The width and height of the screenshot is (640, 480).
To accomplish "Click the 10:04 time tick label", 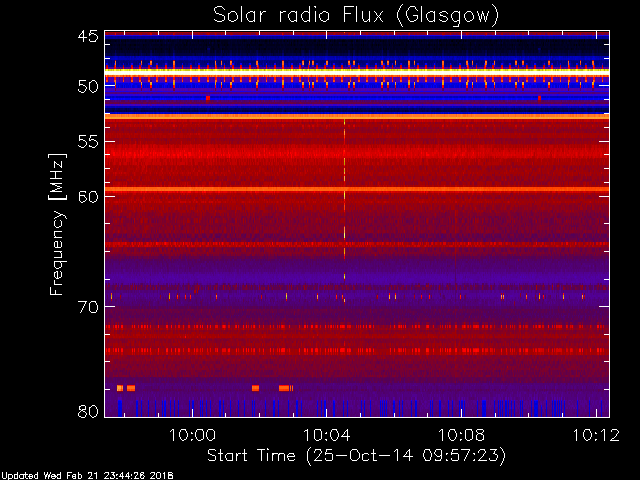I will pyautogui.click(x=327, y=435).
